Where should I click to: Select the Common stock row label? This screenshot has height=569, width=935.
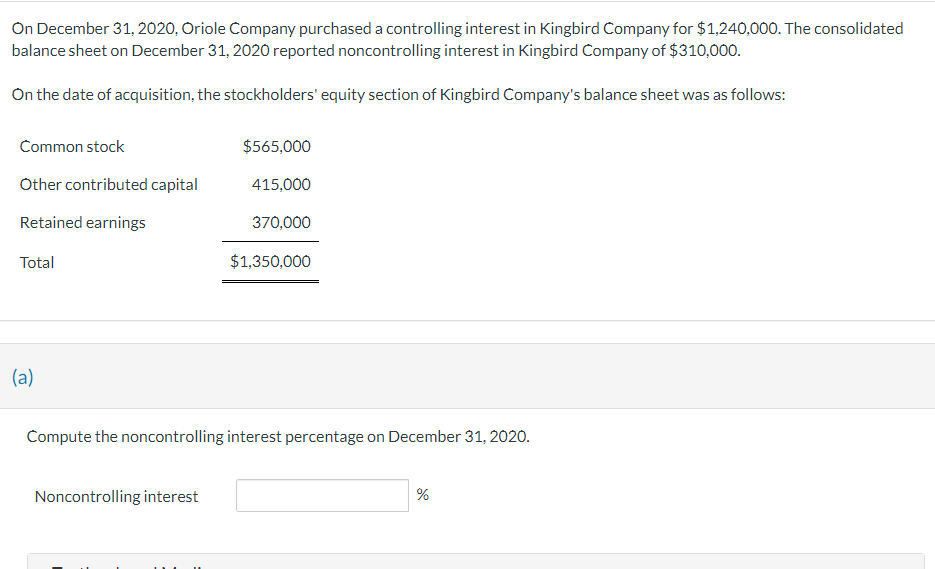(x=72, y=147)
